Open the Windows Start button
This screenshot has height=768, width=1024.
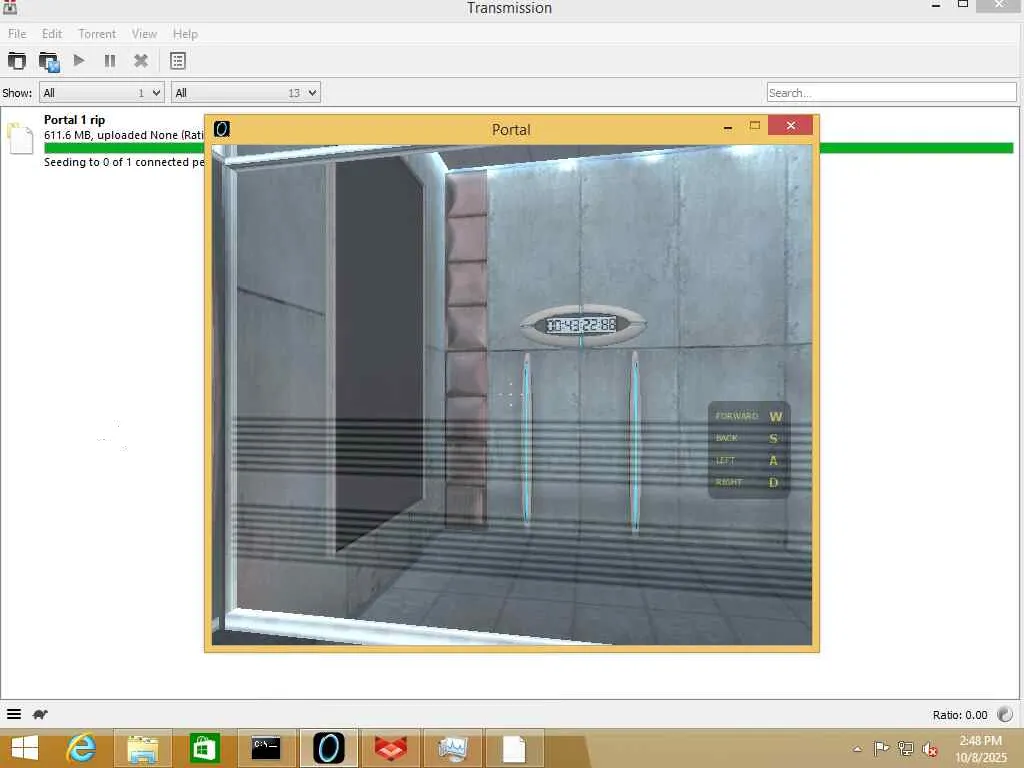point(25,748)
